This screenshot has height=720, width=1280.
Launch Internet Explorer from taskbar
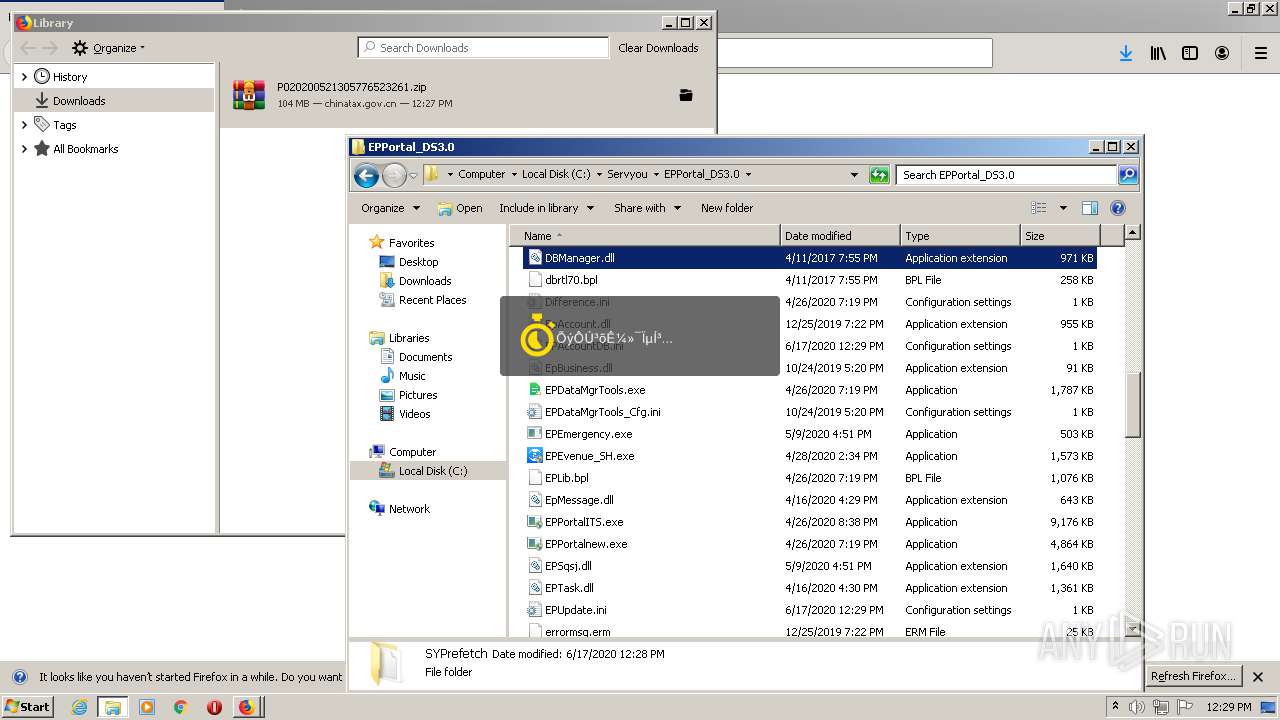click(79, 707)
